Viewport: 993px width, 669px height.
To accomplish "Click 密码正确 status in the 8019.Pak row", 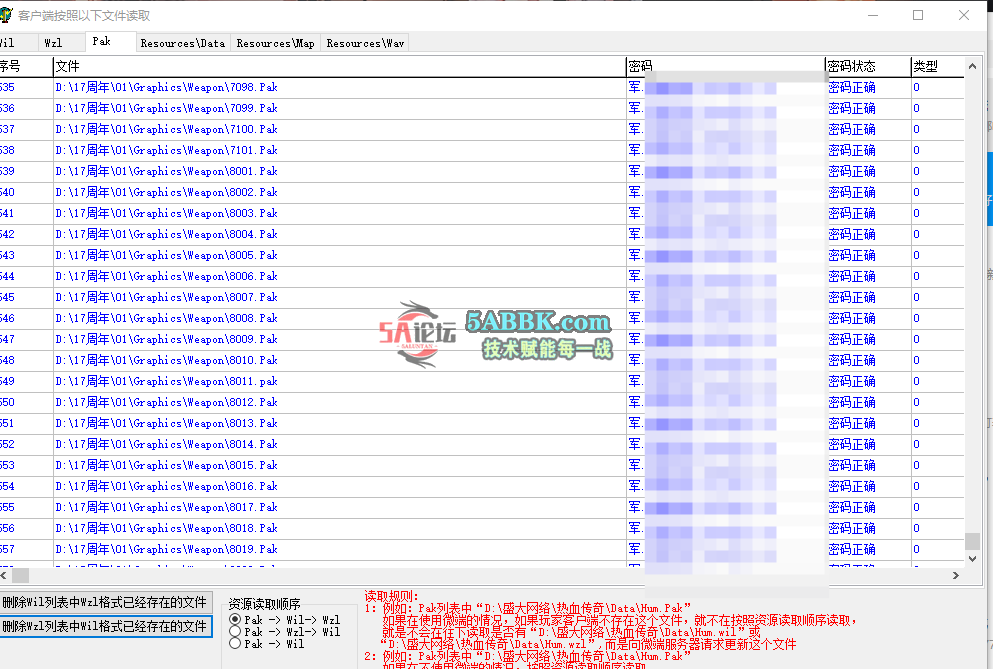I will pos(852,549).
